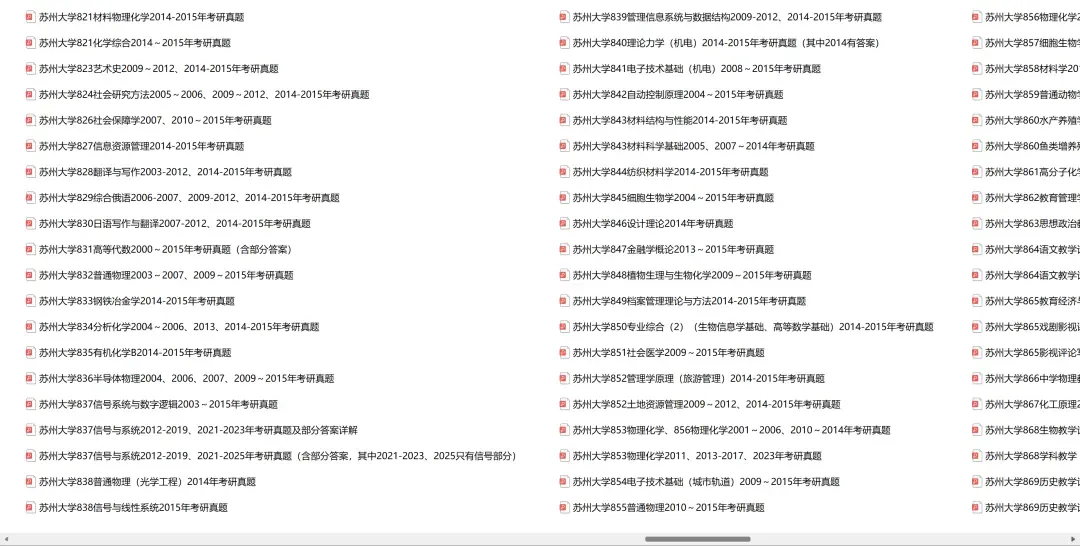Viewport: 1080px width, 546px height.
Task: Click PDF icon for 苏州大学857细胞生物 file
Action: [x=977, y=43]
